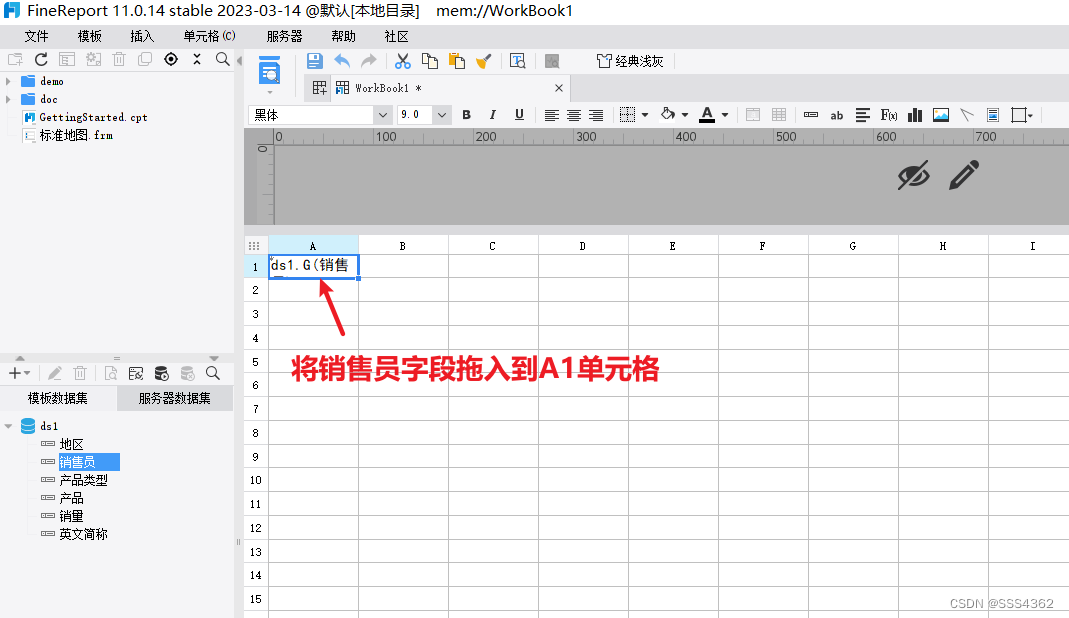Toggle underline formatting
1069x618 pixels.
(519, 115)
